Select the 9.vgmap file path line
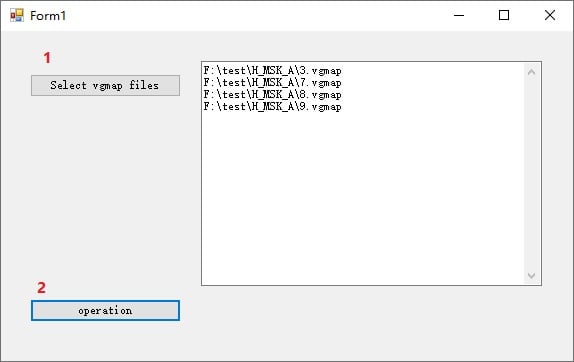574x362 pixels. pyautogui.click(x=272, y=107)
